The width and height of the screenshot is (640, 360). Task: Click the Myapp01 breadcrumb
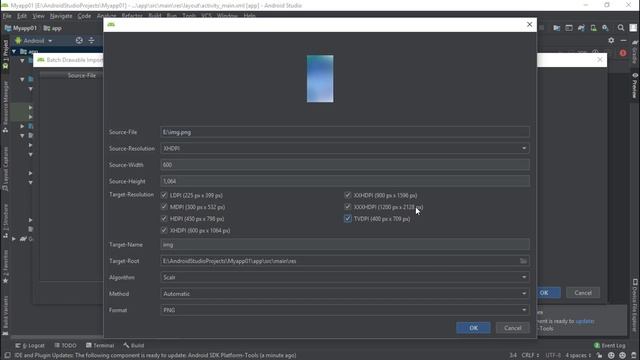pos(21,28)
